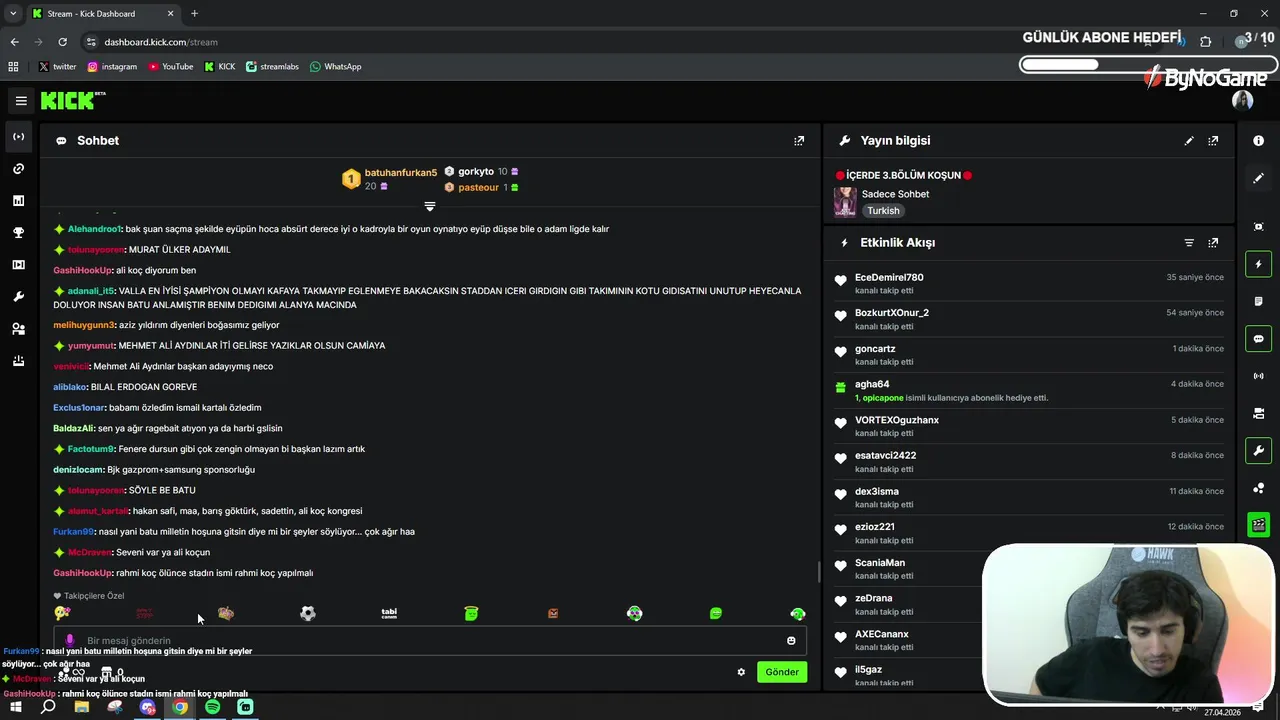Pop out the Etkinlik Akışı panel
This screenshot has width=1280, height=720.
click(1213, 243)
